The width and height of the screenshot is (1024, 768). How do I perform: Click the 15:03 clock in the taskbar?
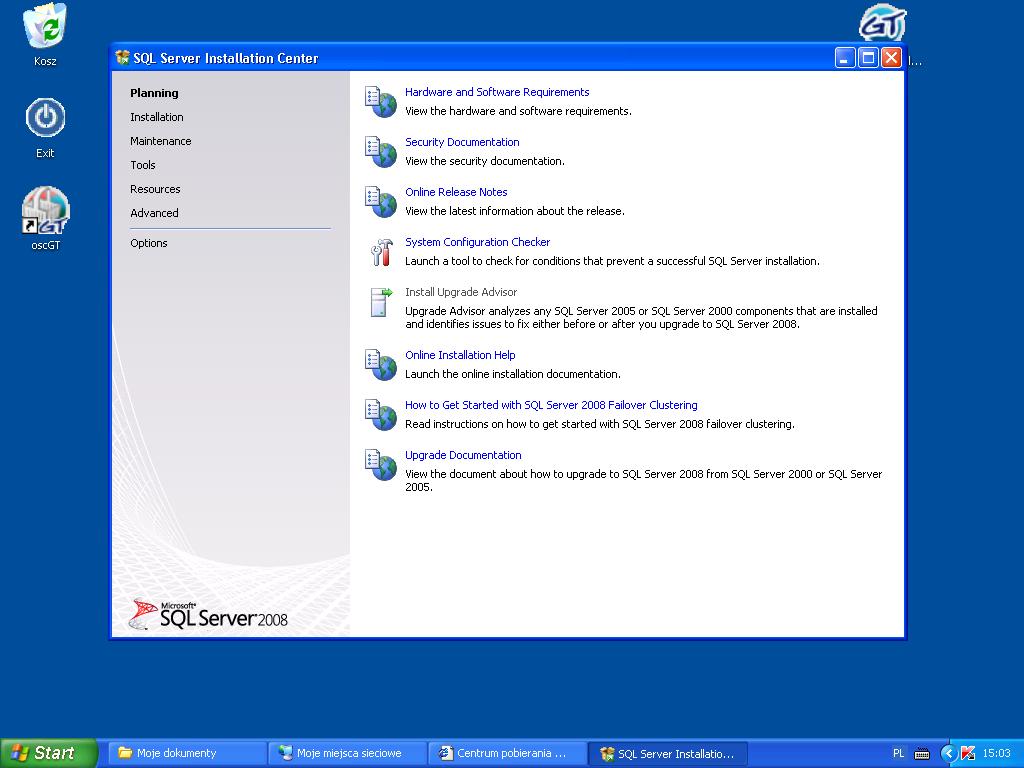click(x=997, y=754)
